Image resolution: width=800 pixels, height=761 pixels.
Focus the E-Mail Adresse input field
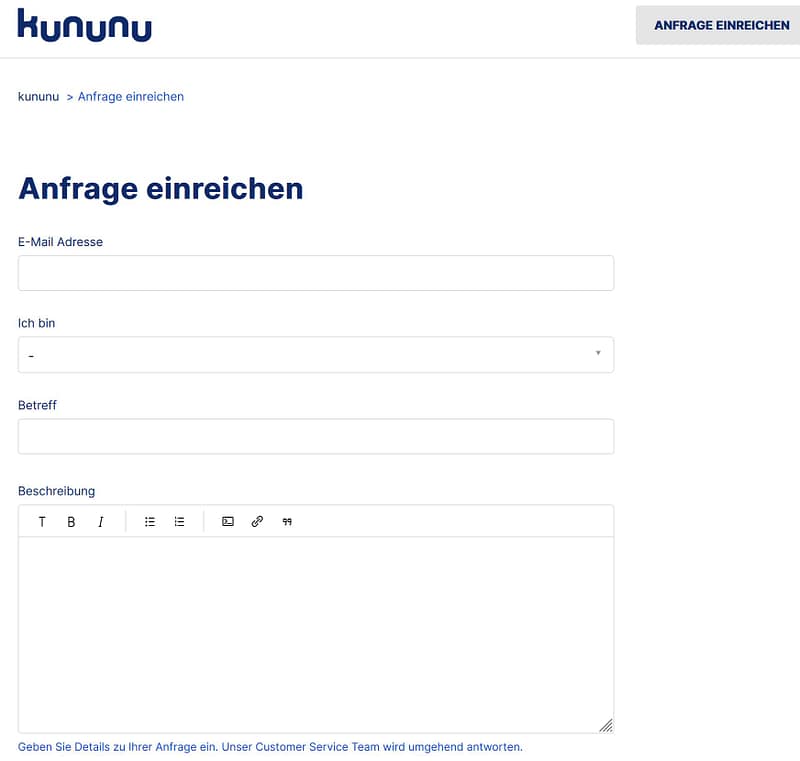tap(315, 273)
